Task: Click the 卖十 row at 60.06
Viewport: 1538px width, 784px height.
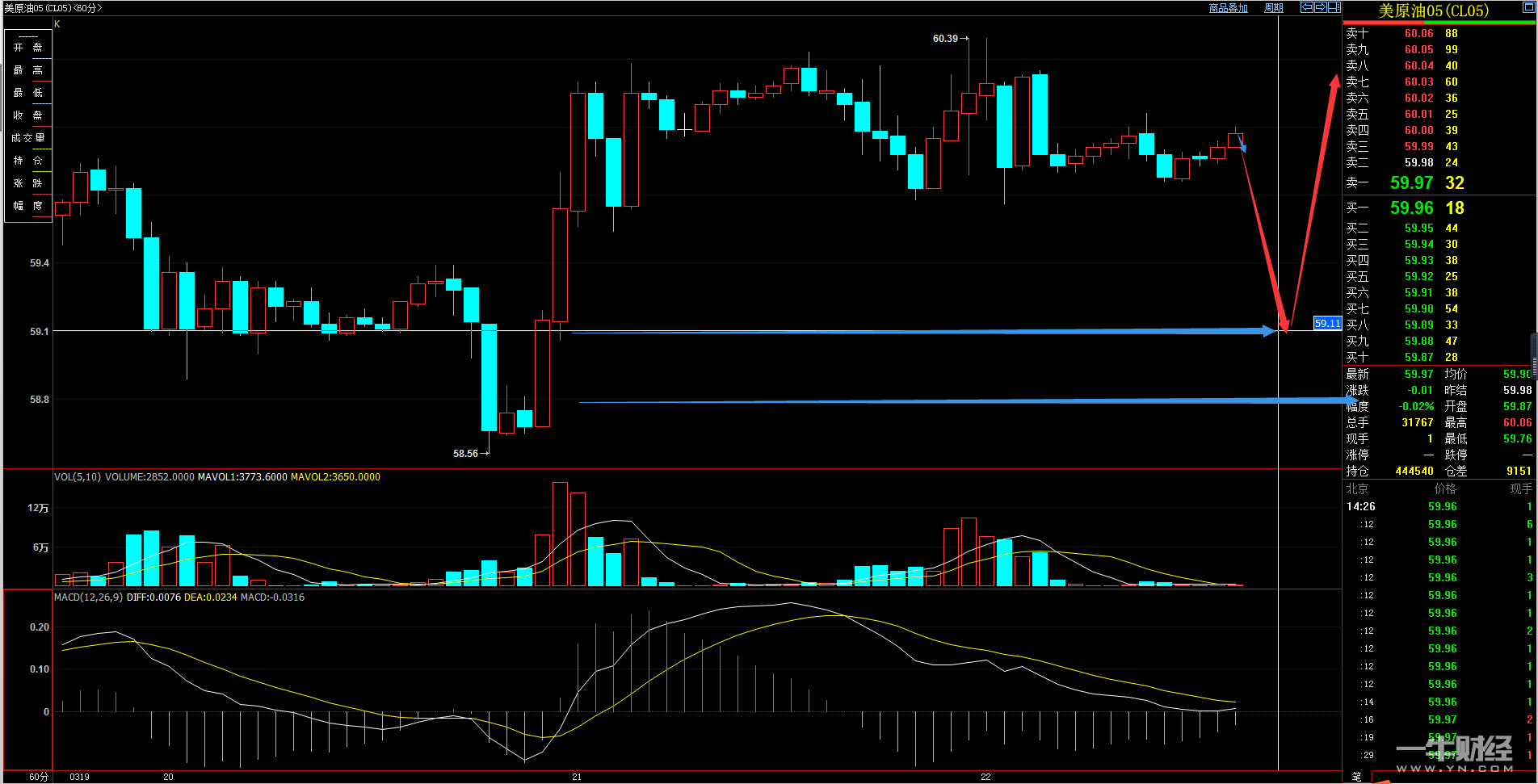Action: click(x=1418, y=33)
